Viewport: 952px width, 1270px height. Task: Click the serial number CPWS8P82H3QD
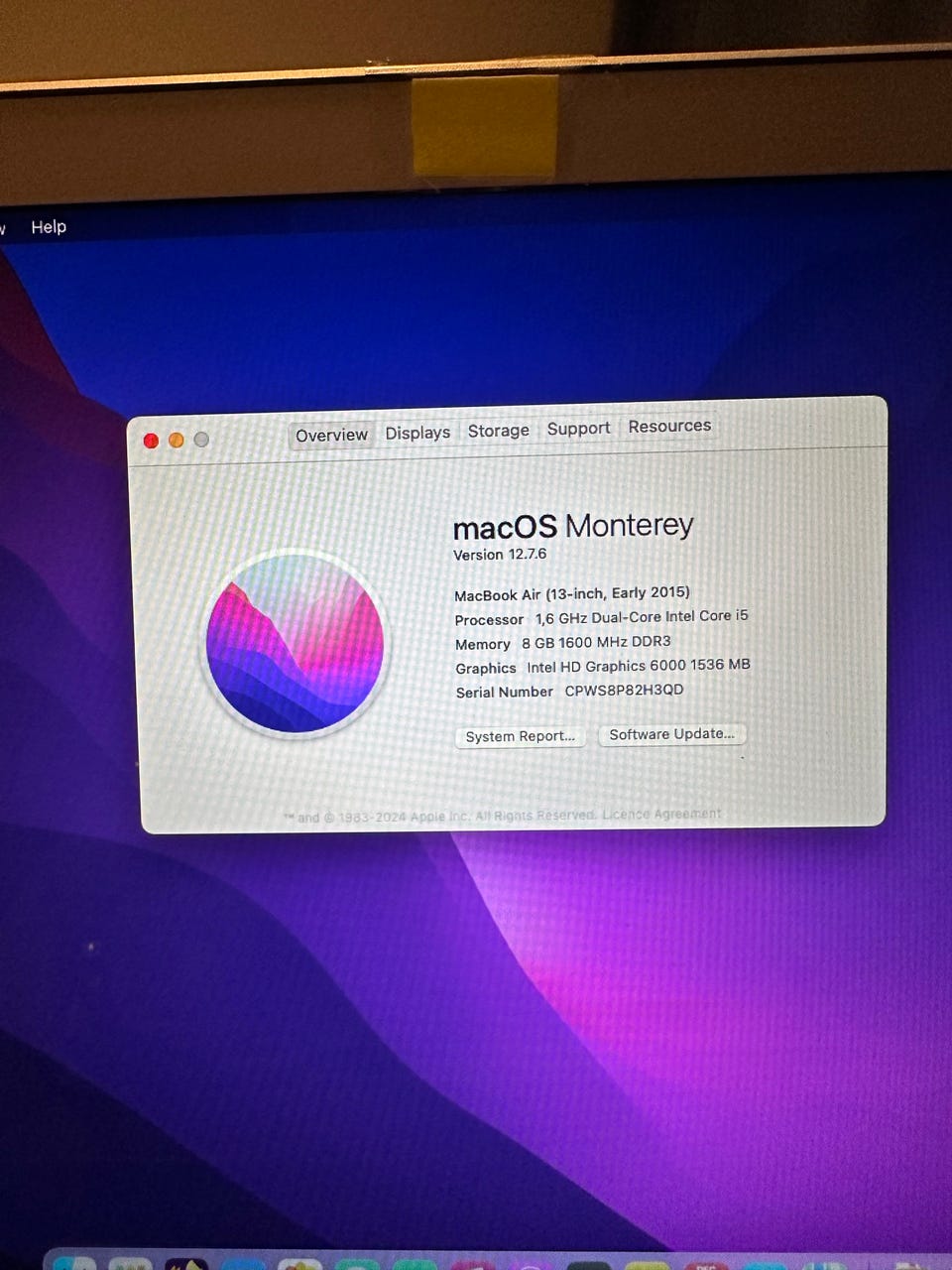[624, 690]
